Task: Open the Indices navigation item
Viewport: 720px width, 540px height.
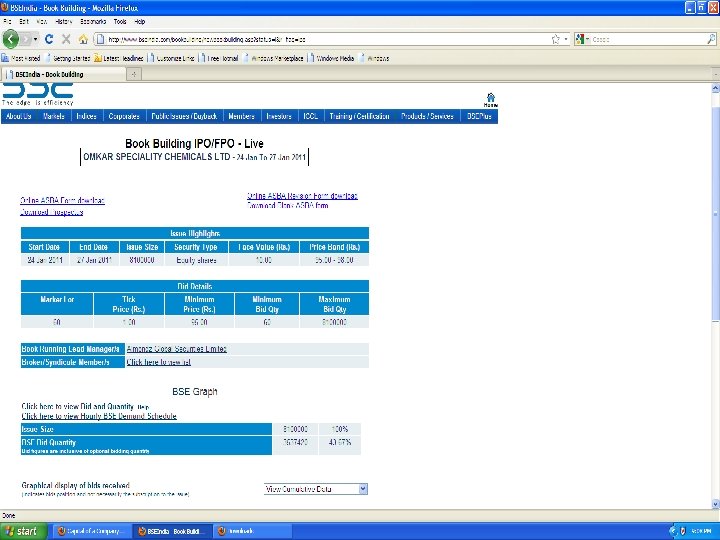Action: 86,116
